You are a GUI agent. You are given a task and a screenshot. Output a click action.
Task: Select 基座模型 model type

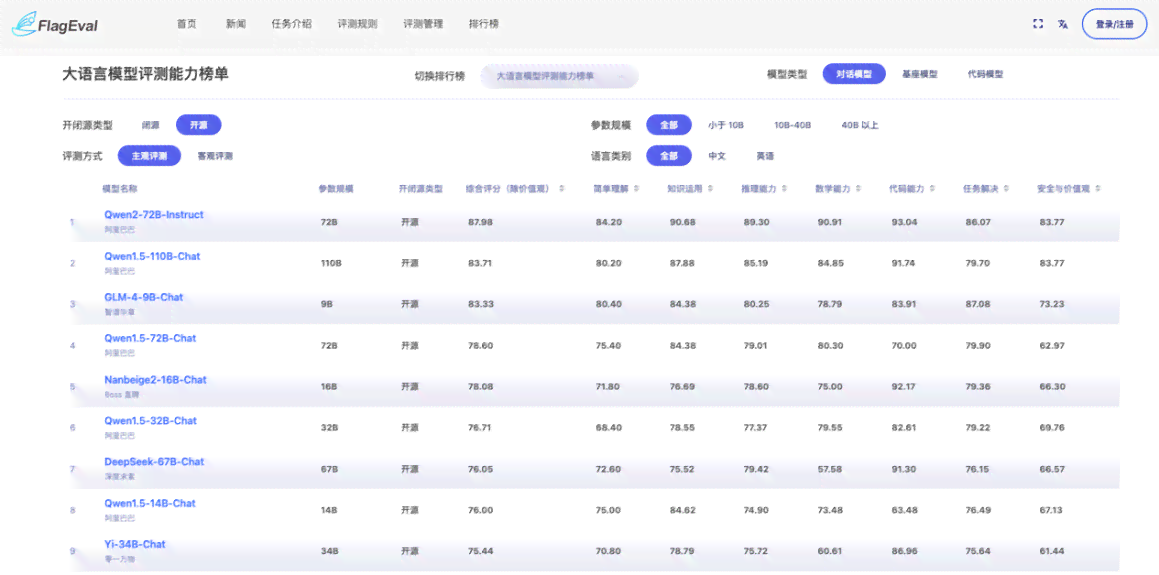tap(920, 74)
